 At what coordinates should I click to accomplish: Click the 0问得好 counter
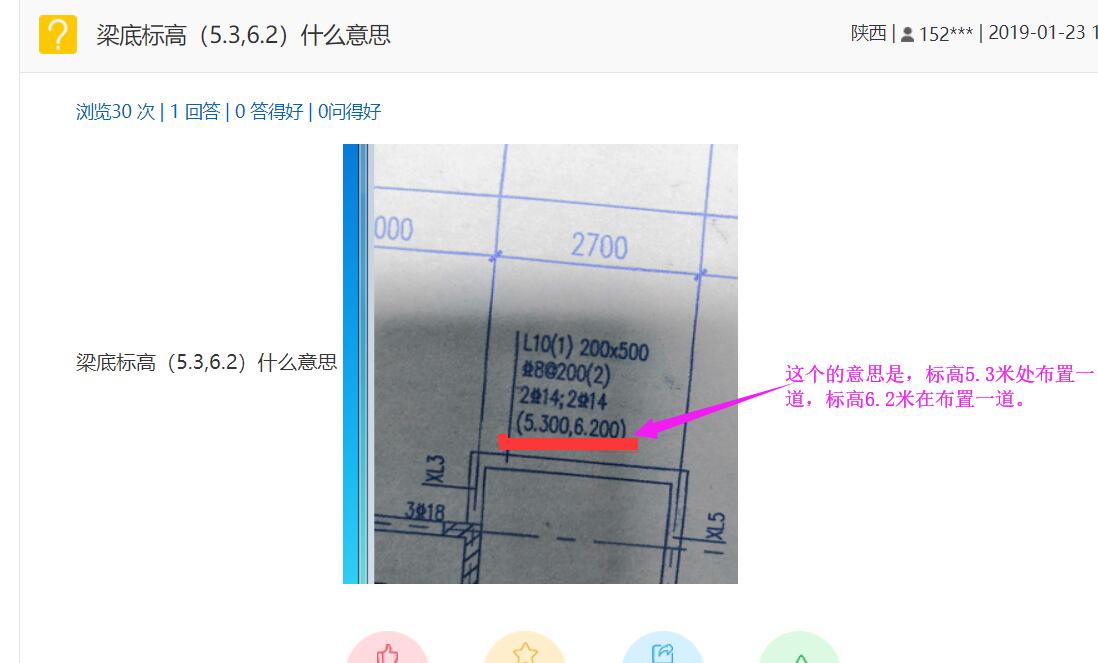pyautogui.click(x=349, y=111)
